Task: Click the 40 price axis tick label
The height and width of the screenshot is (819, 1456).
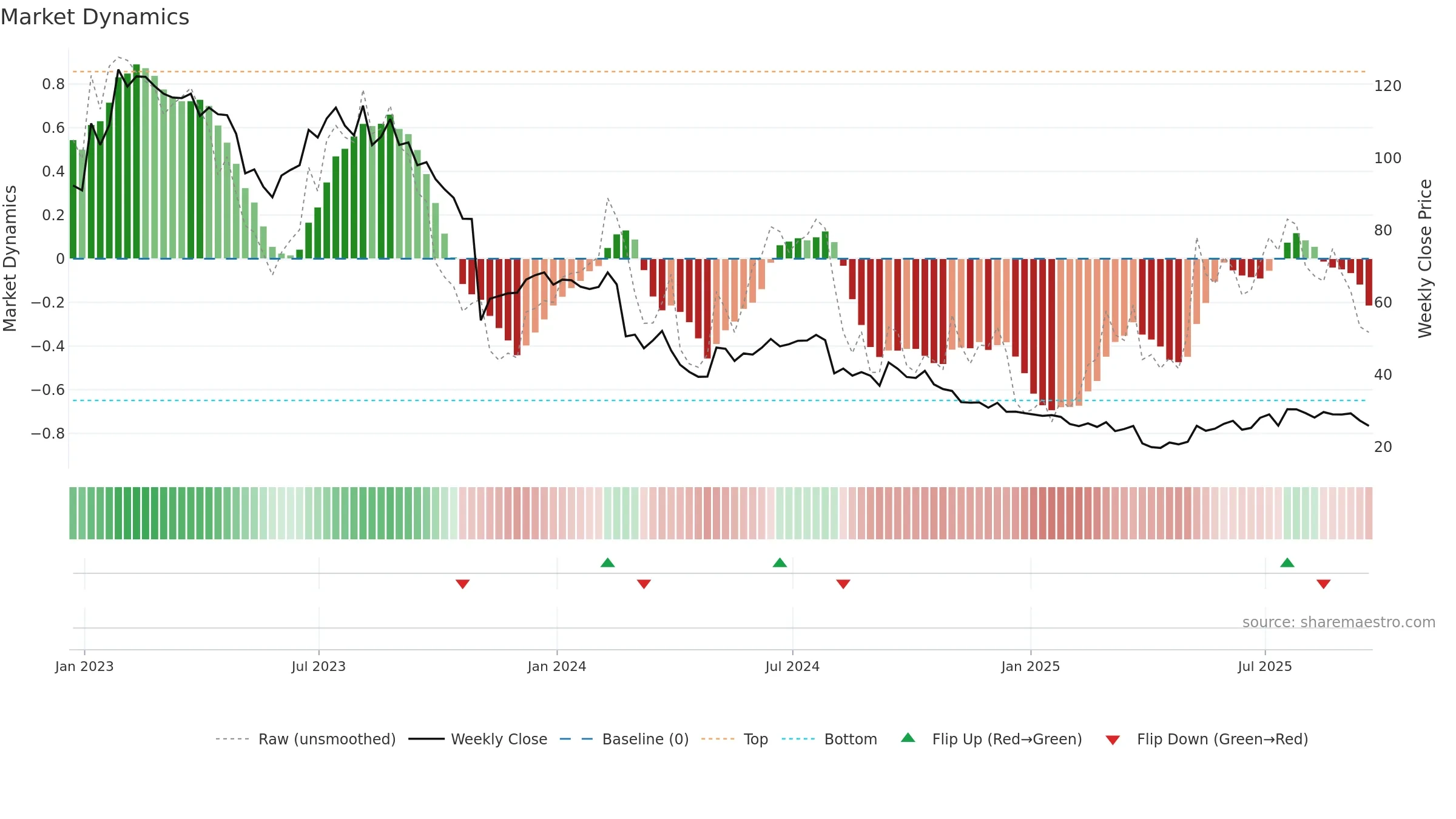Action: (x=1383, y=375)
